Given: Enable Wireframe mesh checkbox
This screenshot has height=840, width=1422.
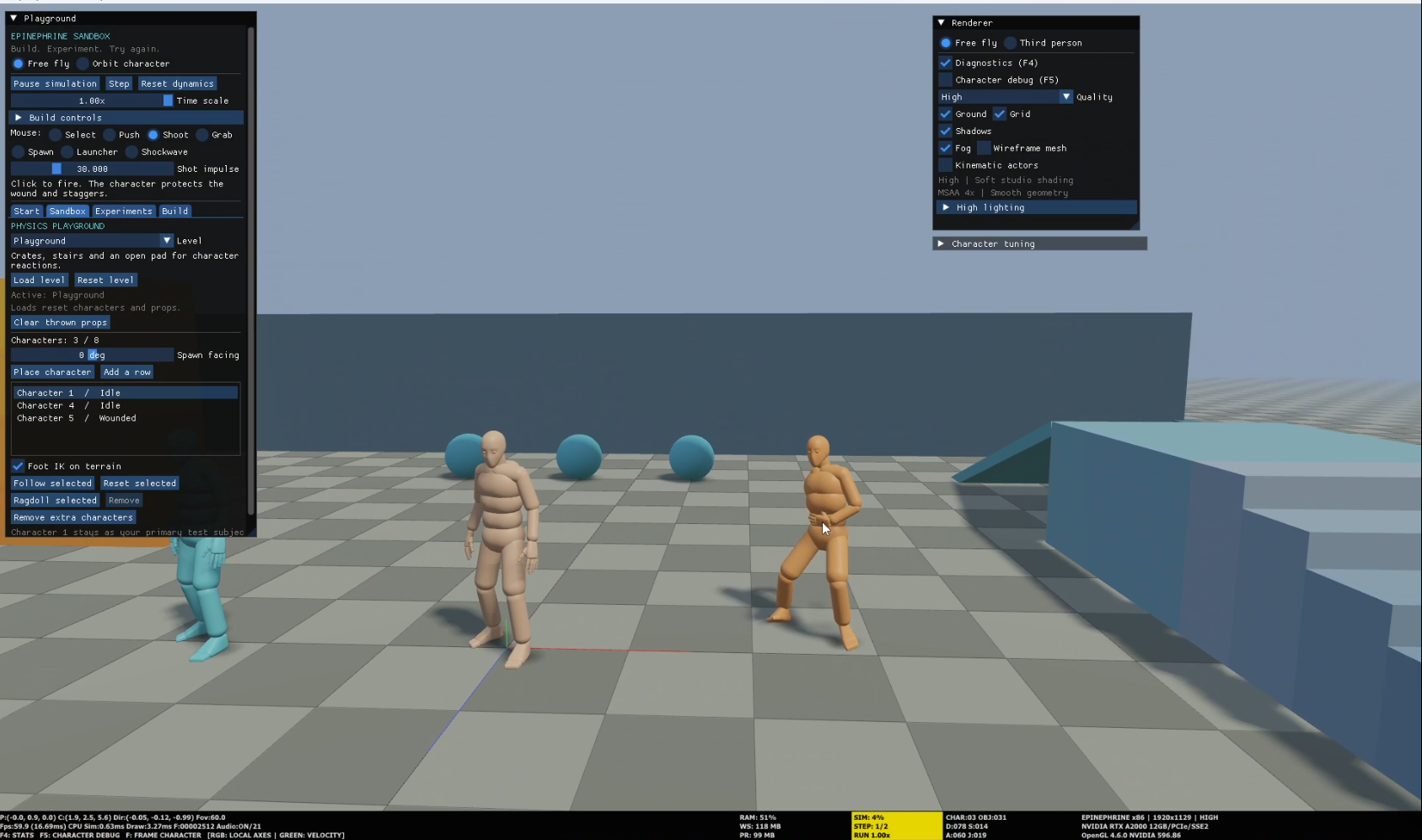Looking at the screenshot, I should pyautogui.click(x=984, y=148).
